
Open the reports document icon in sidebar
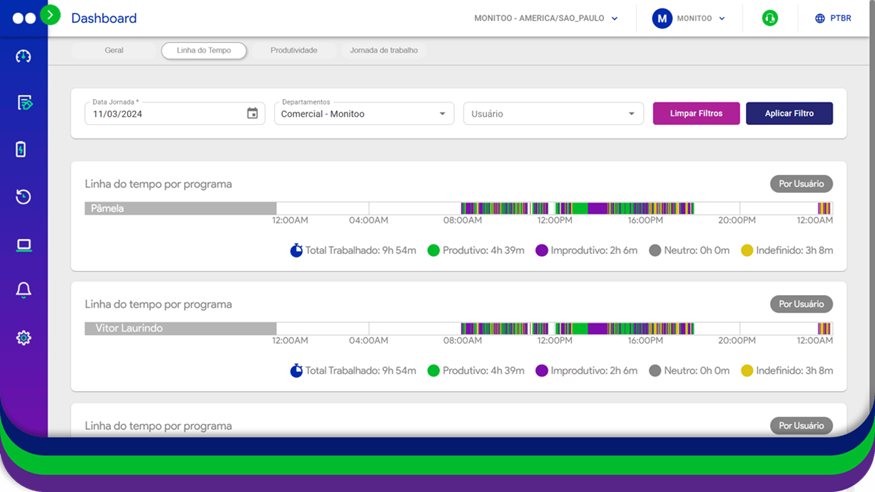(24, 103)
